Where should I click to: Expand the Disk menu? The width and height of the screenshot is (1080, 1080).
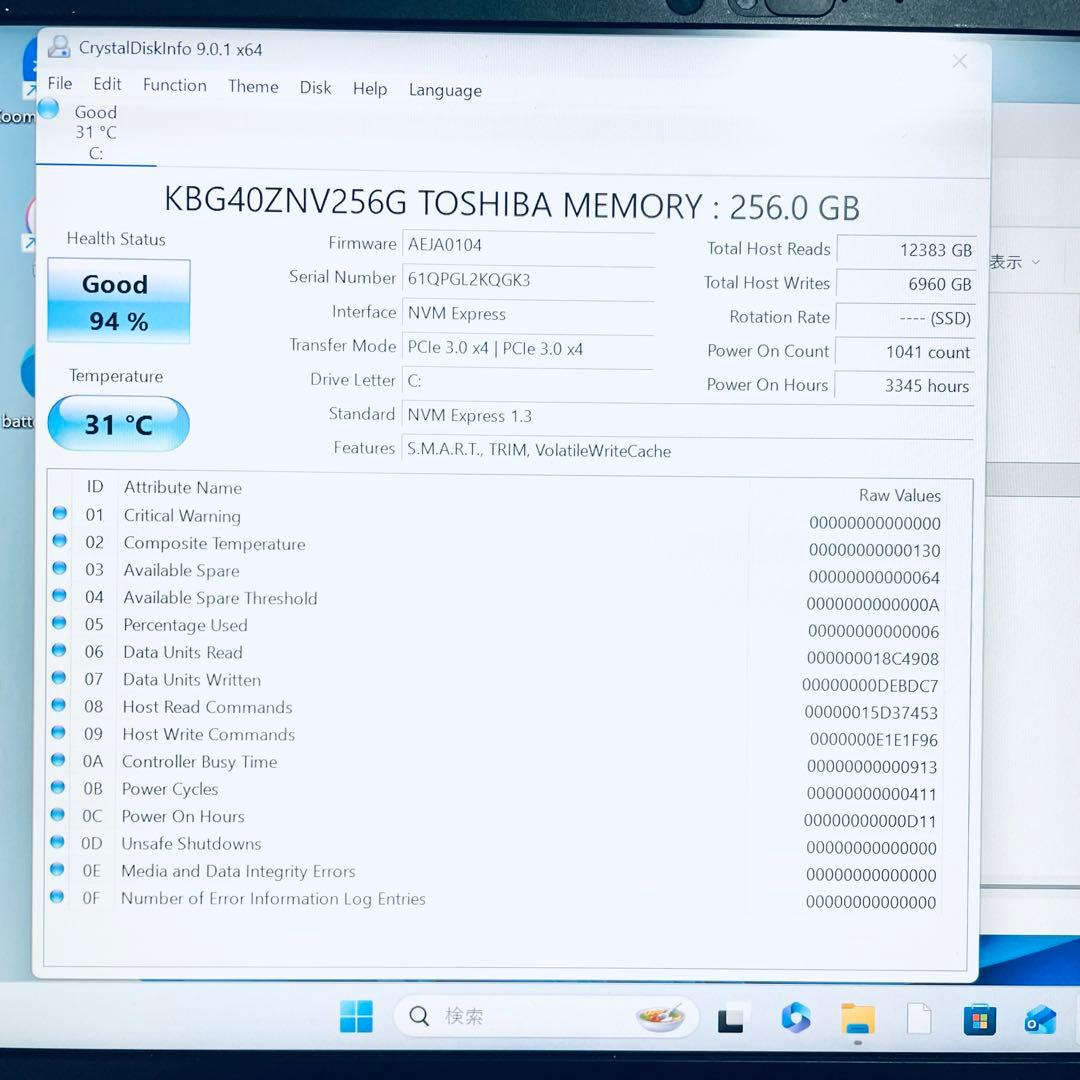click(x=315, y=88)
